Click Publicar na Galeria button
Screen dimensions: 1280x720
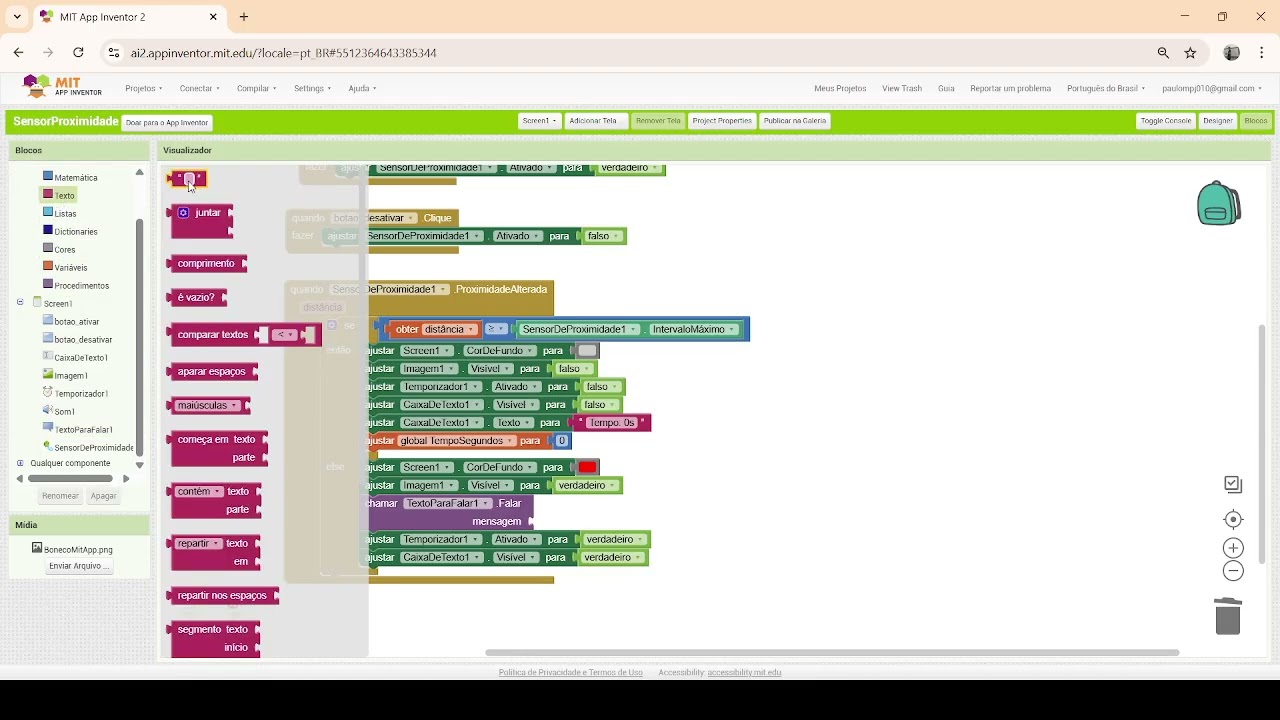795,121
